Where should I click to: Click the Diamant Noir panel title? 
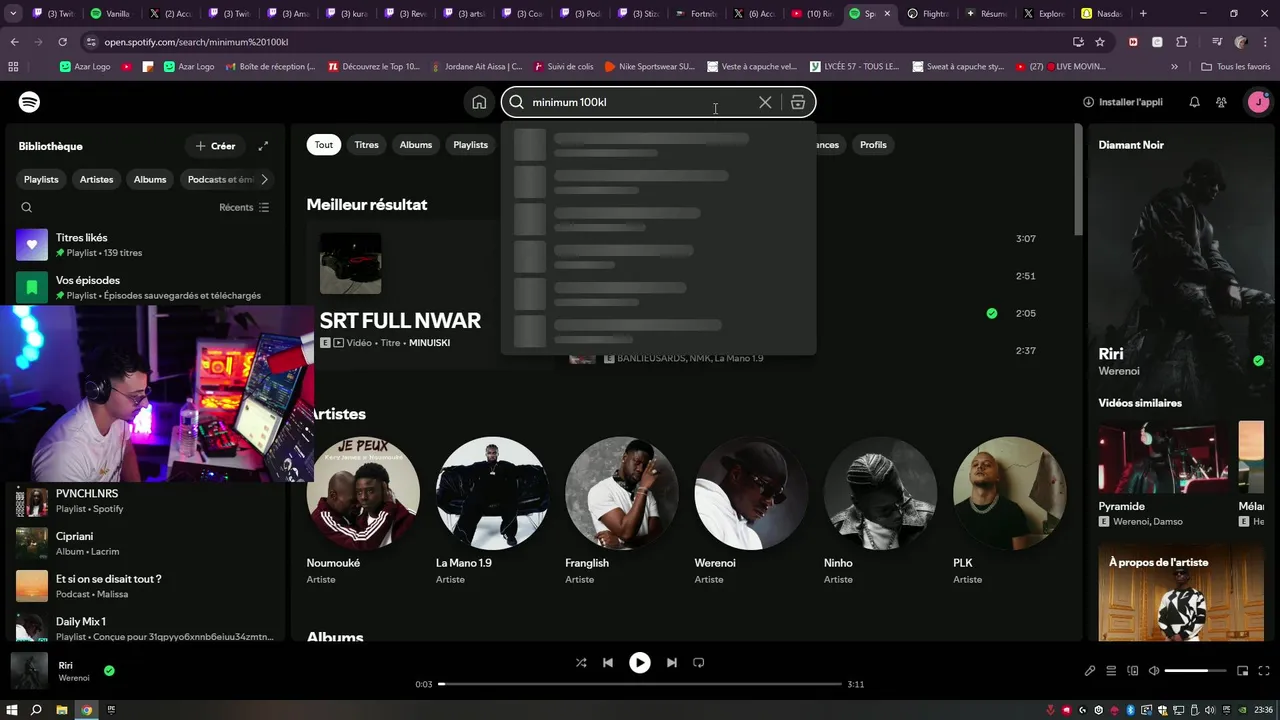coord(1131,145)
